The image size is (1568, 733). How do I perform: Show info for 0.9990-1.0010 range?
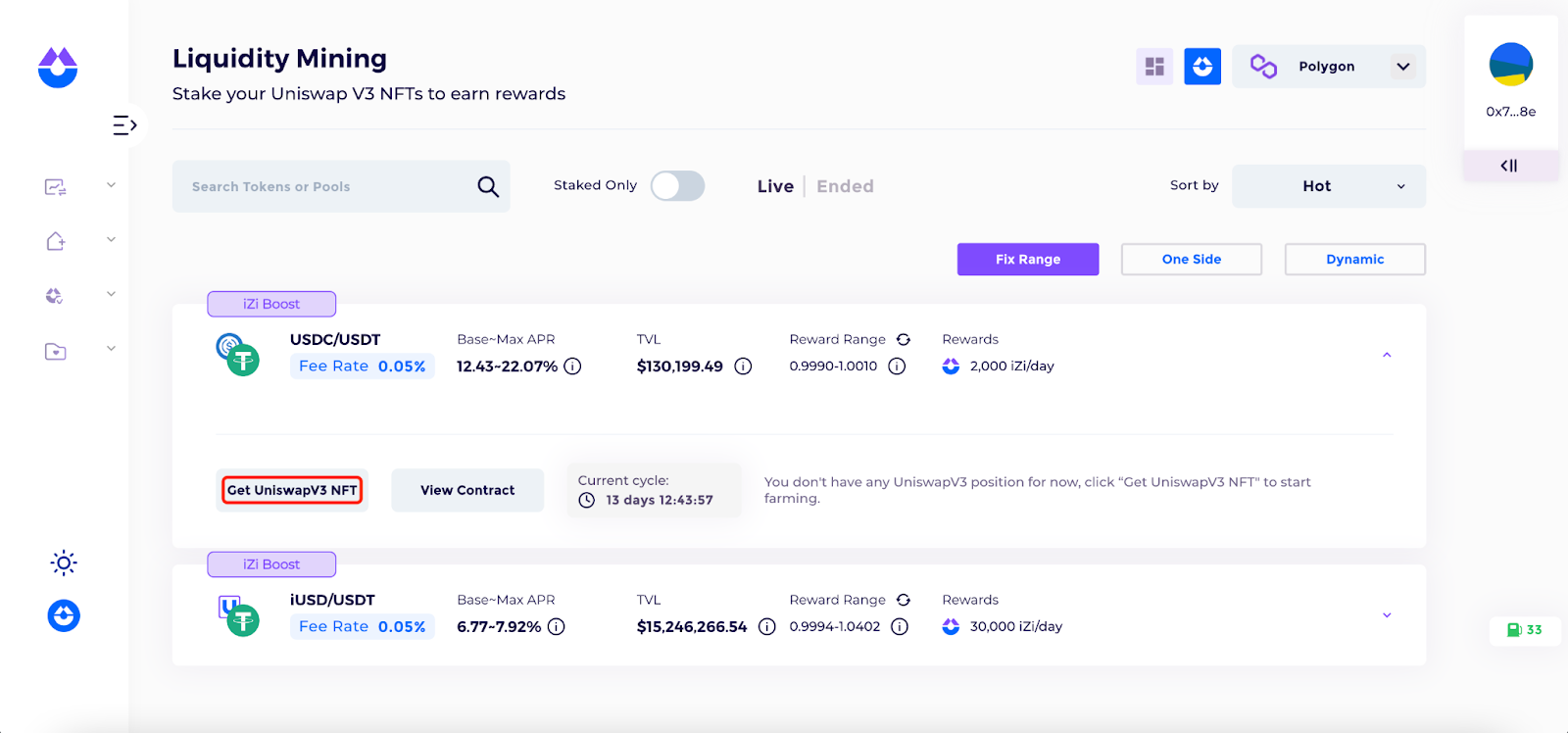(x=897, y=366)
